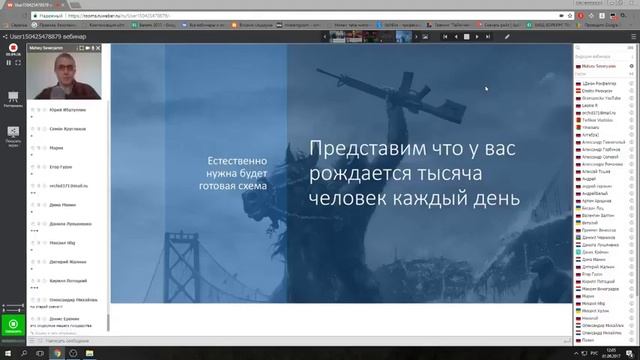Open the notifications center in the system tray
Viewport: 640px width, 360px height.
pyautogui.click(x=629, y=353)
